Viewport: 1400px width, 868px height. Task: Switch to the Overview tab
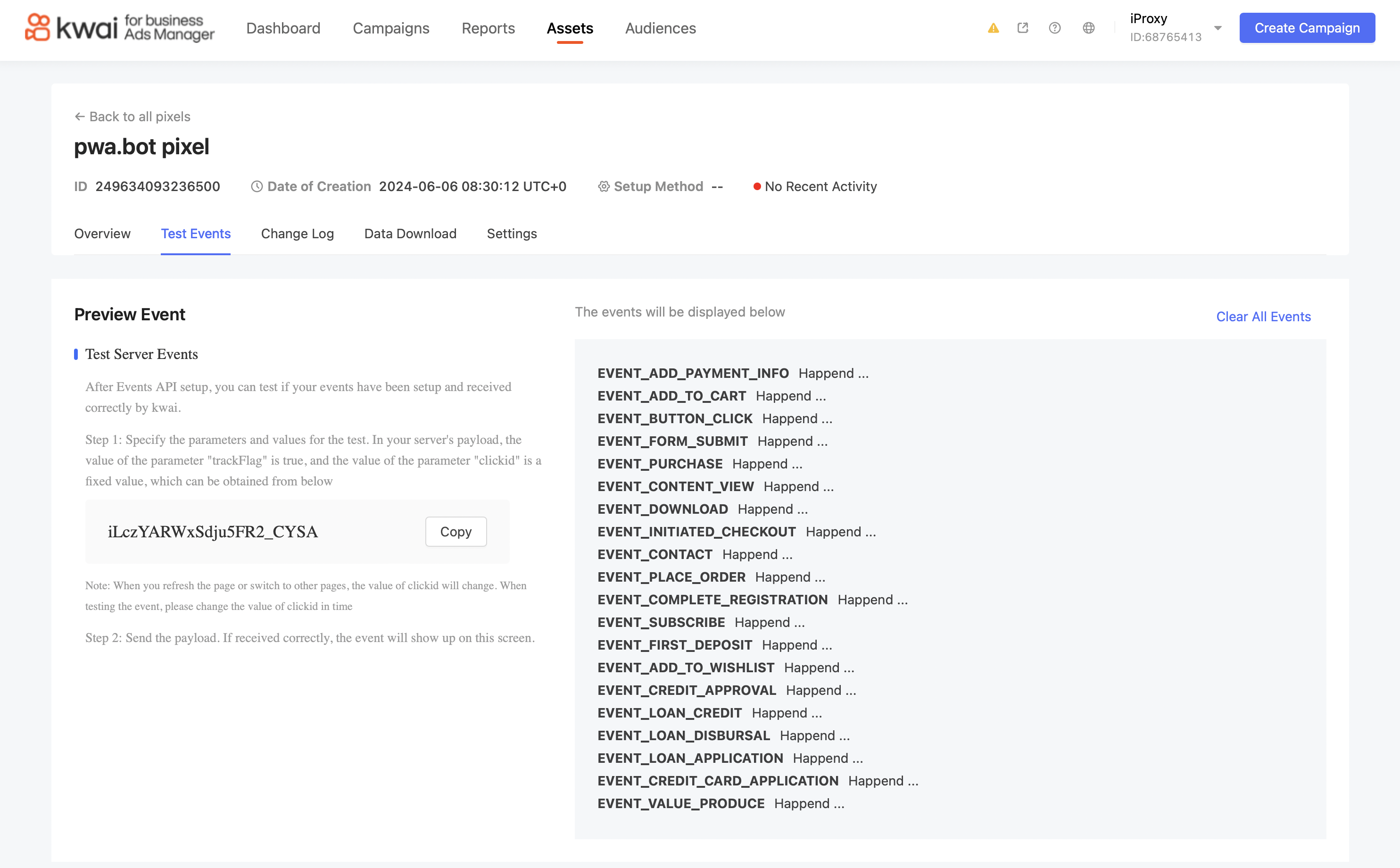point(102,234)
